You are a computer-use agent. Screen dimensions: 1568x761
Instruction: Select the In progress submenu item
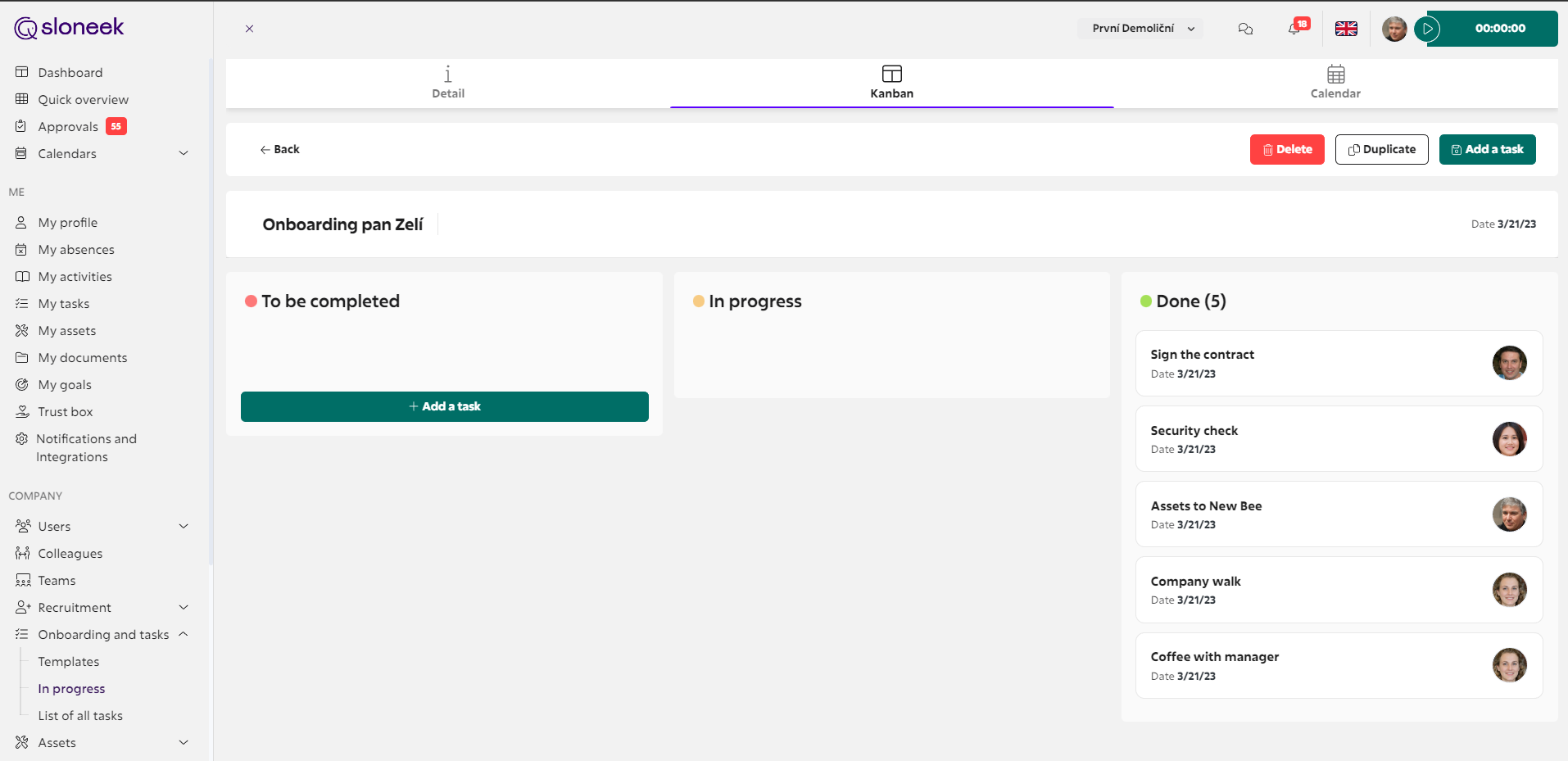coord(71,689)
